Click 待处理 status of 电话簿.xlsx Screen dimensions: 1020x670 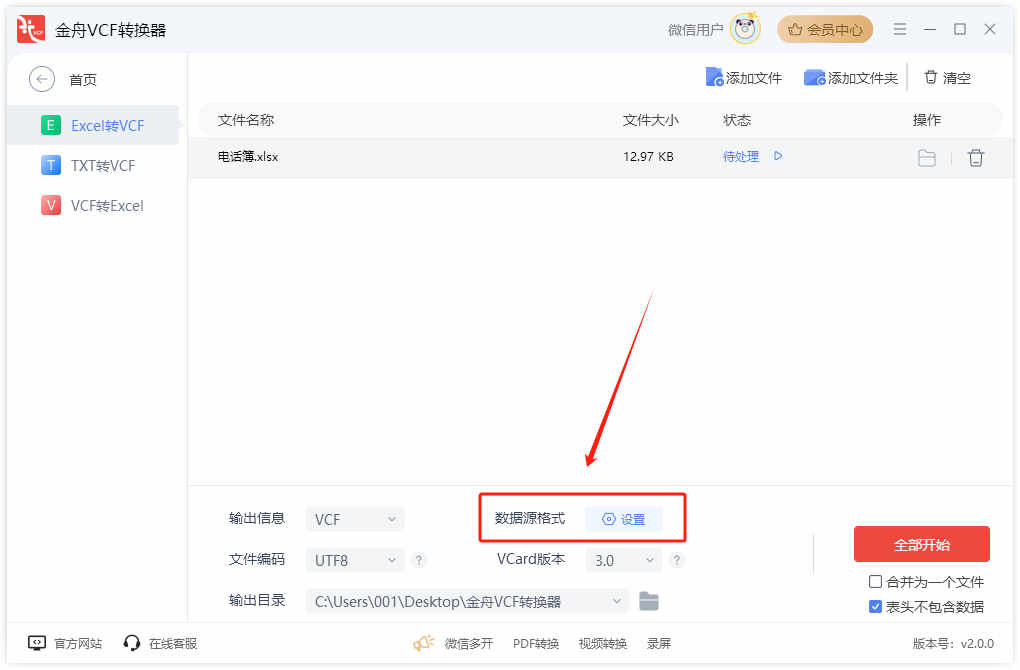click(740, 157)
